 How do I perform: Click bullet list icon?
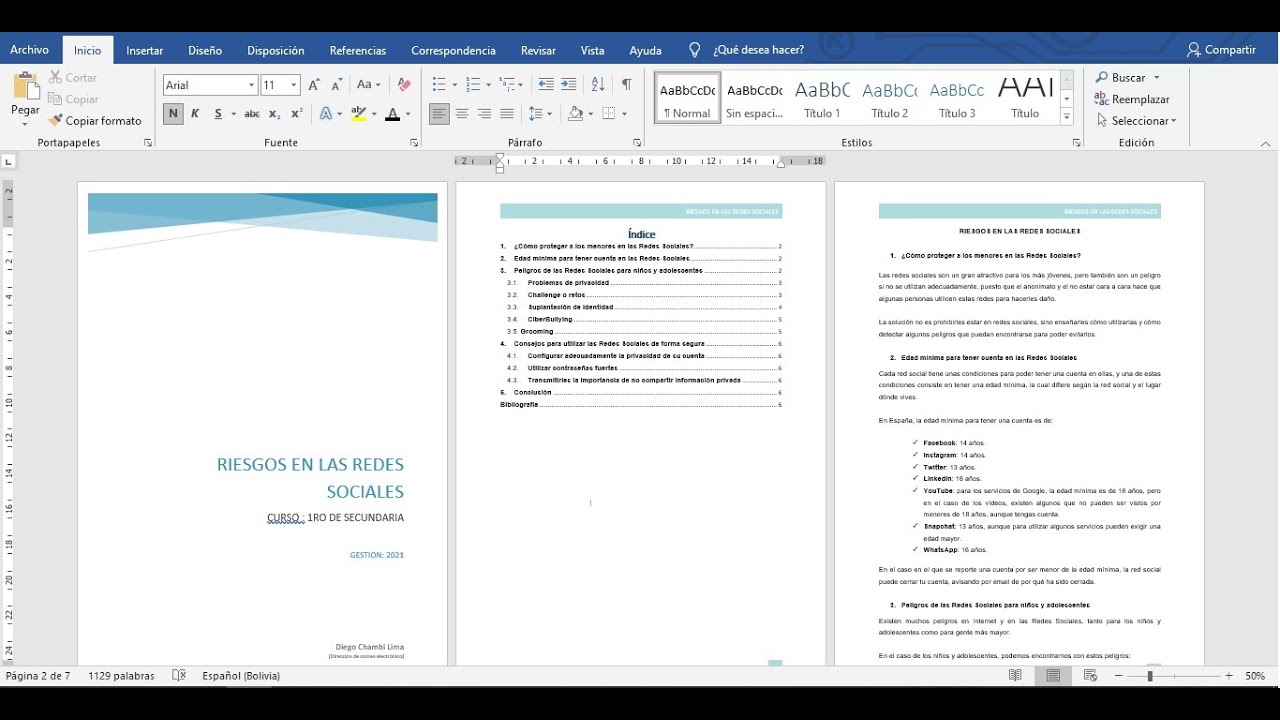click(x=438, y=85)
